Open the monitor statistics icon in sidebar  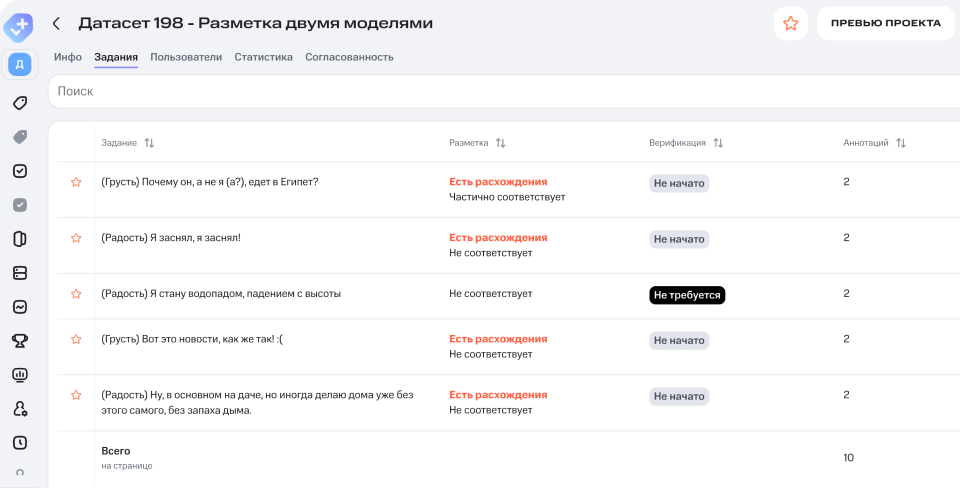click(x=20, y=375)
